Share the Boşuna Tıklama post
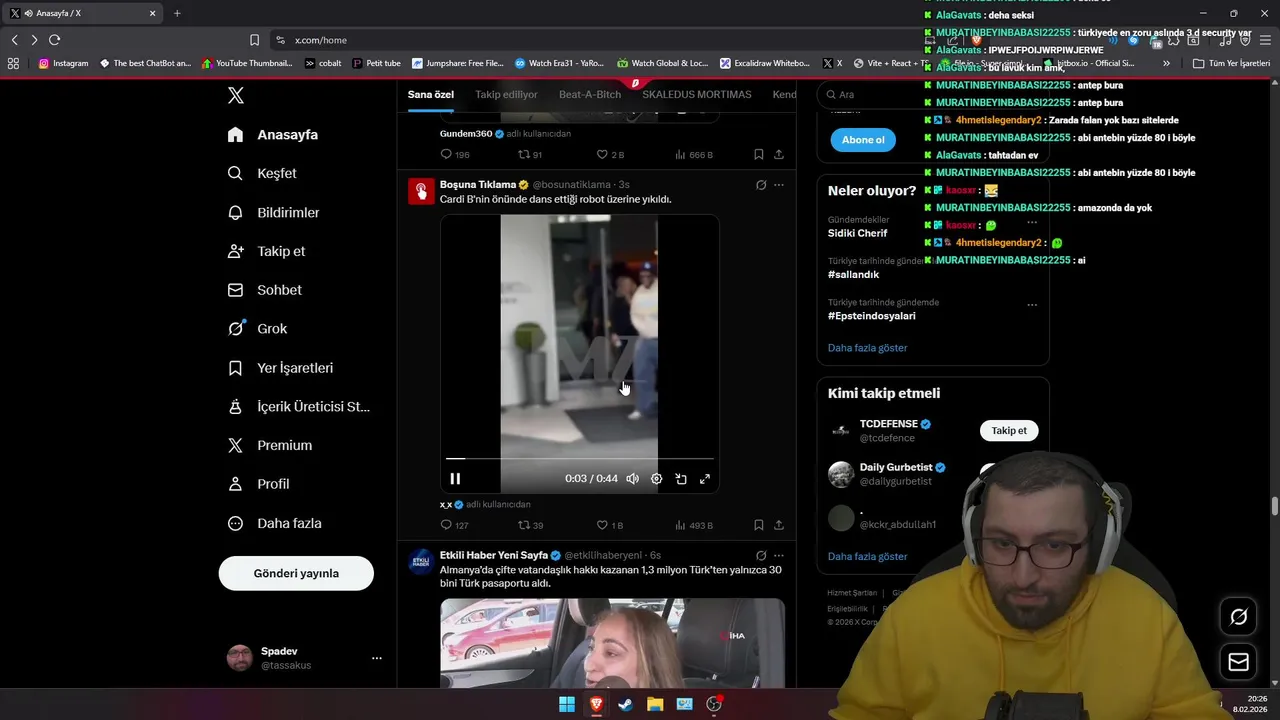 [x=779, y=525]
